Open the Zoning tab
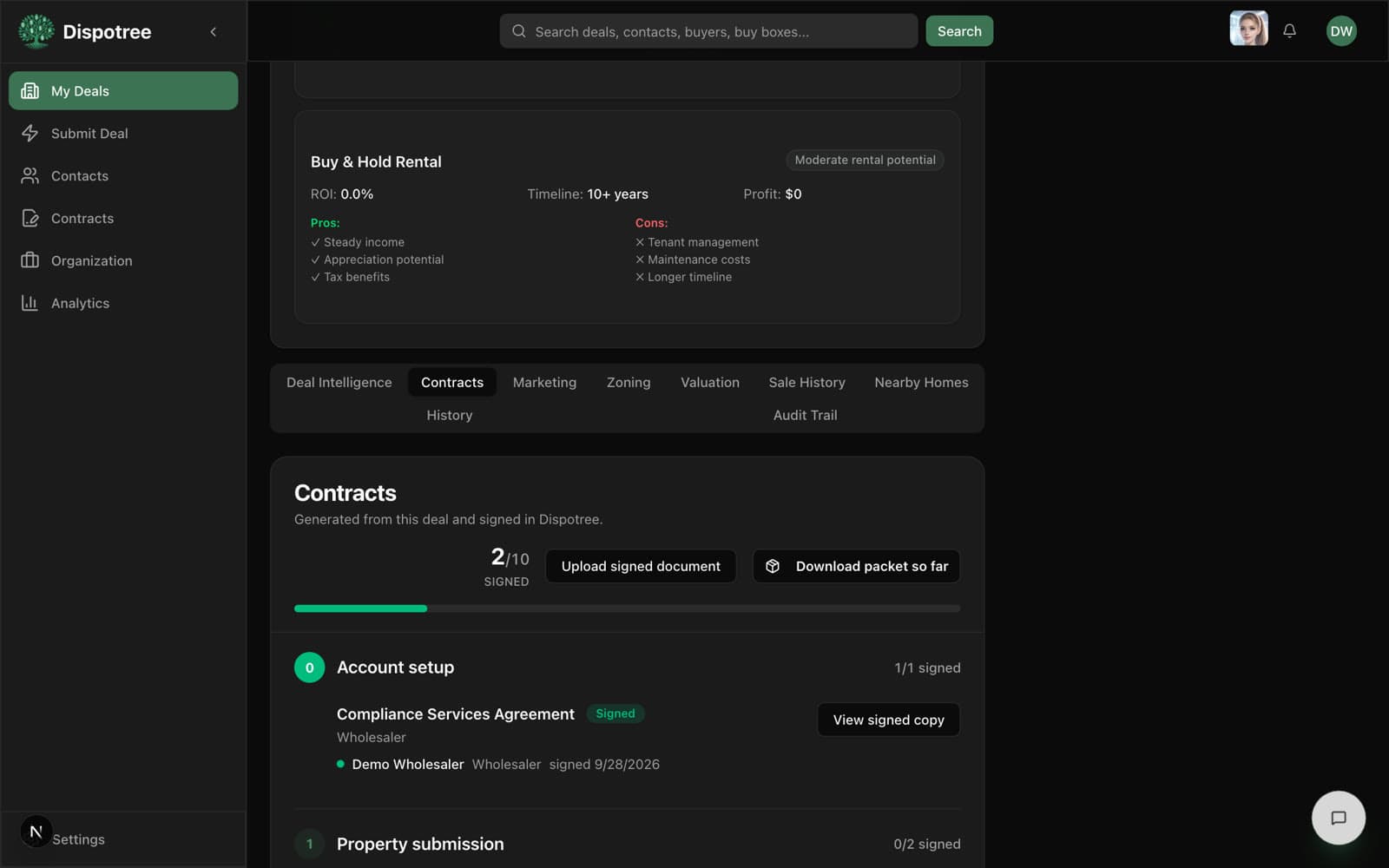Image resolution: width=1389 pixels, height=868 pixels. click(629, 382)
